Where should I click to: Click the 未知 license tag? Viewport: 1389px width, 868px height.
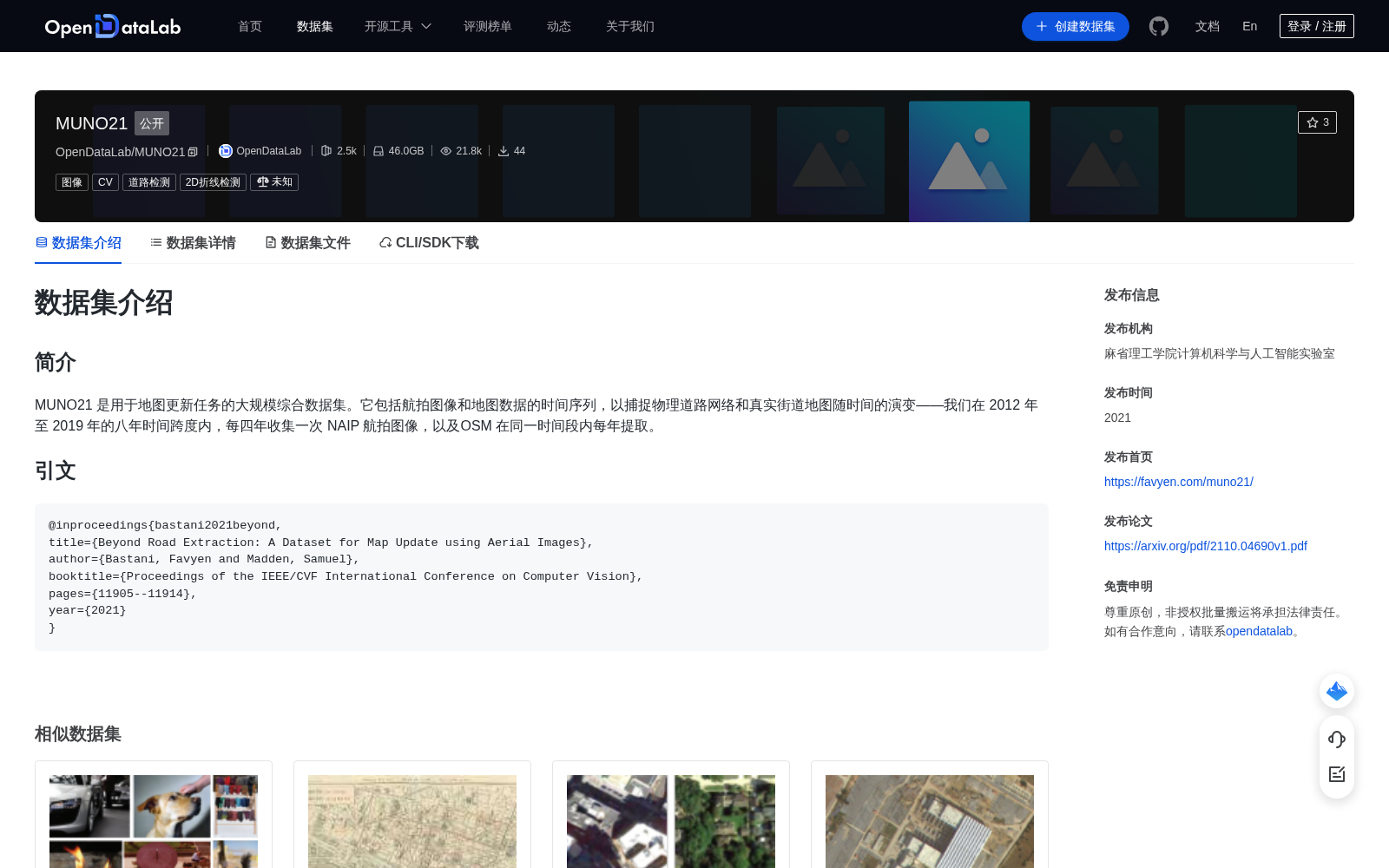(274, 182)
